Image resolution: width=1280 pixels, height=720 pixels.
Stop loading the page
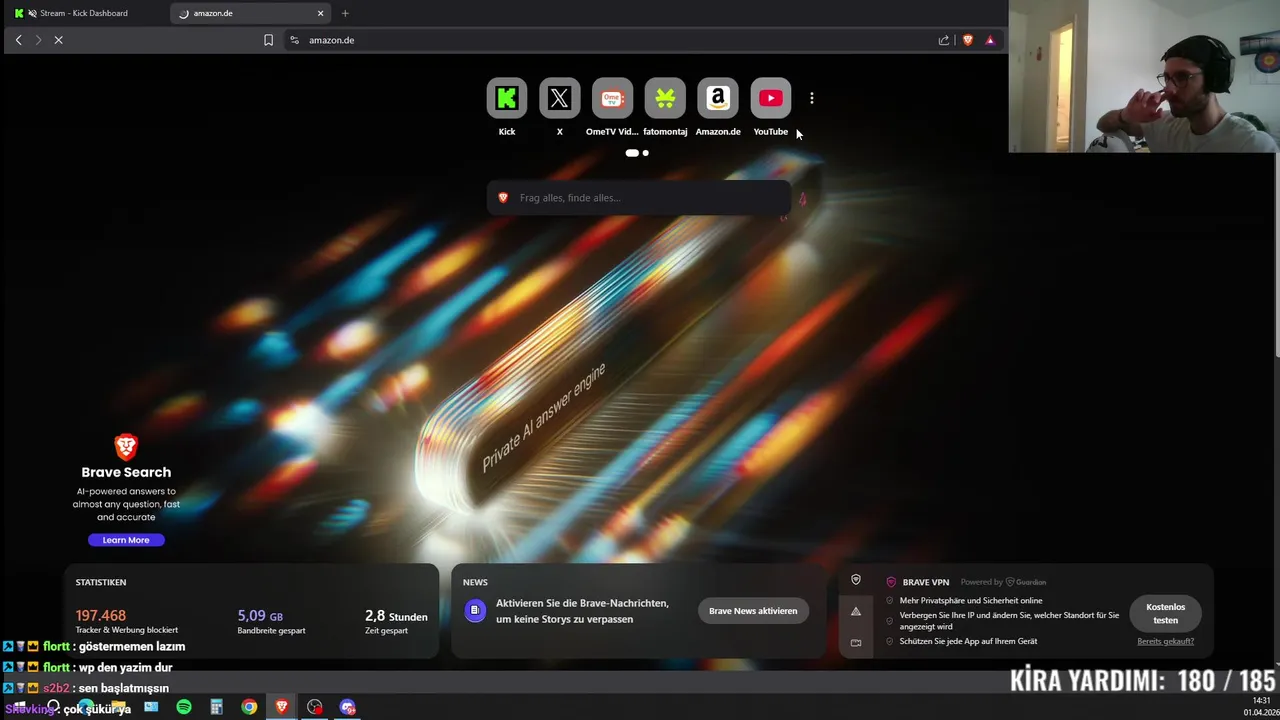(x=58, y=40)
